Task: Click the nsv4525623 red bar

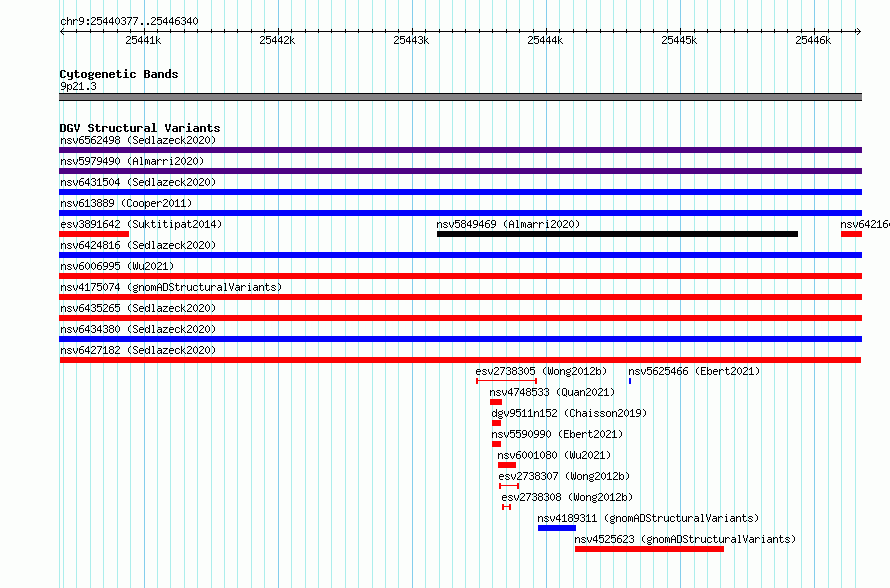Action: click(649, 549)
